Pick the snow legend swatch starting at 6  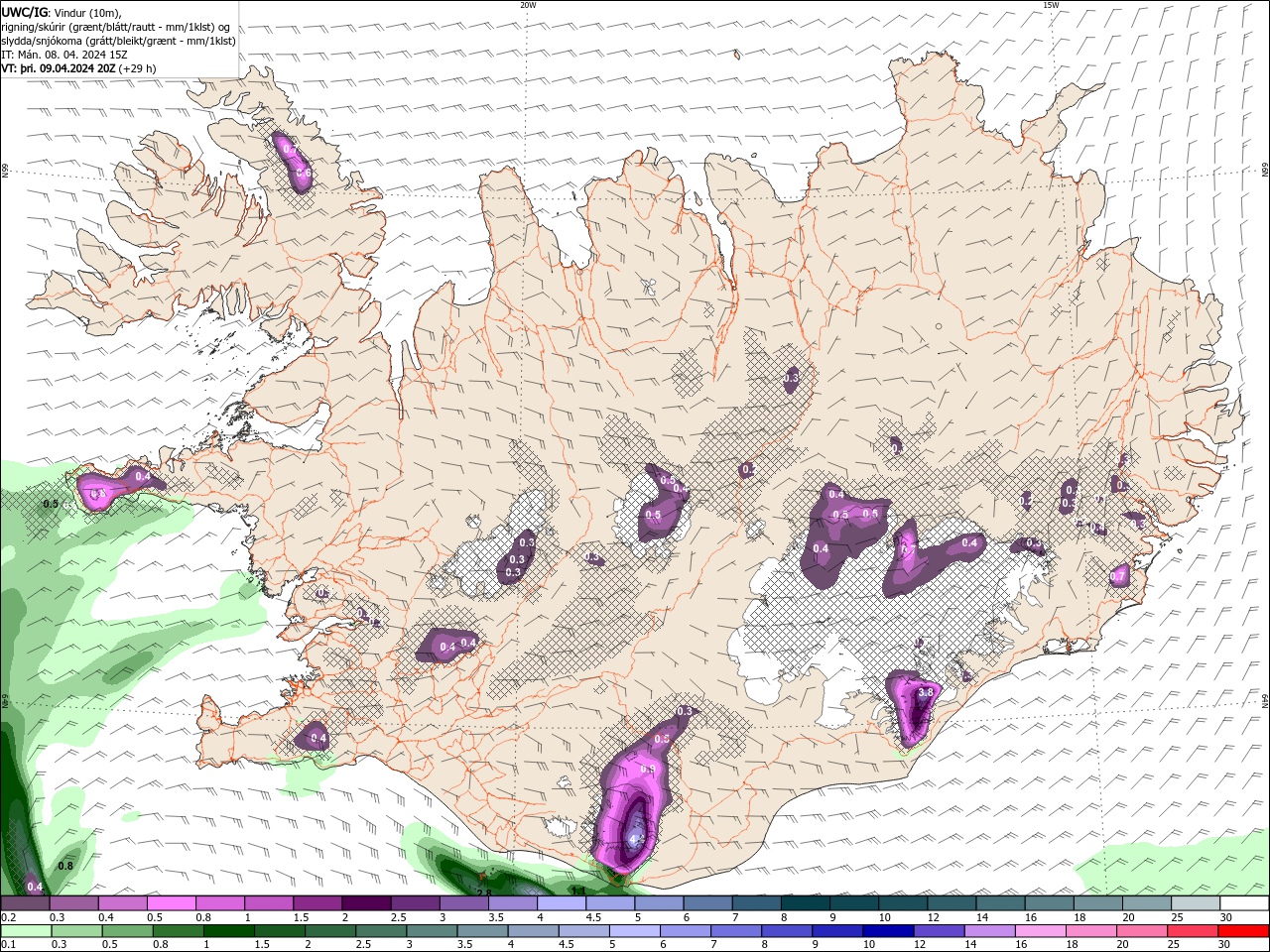click(707, 903)
